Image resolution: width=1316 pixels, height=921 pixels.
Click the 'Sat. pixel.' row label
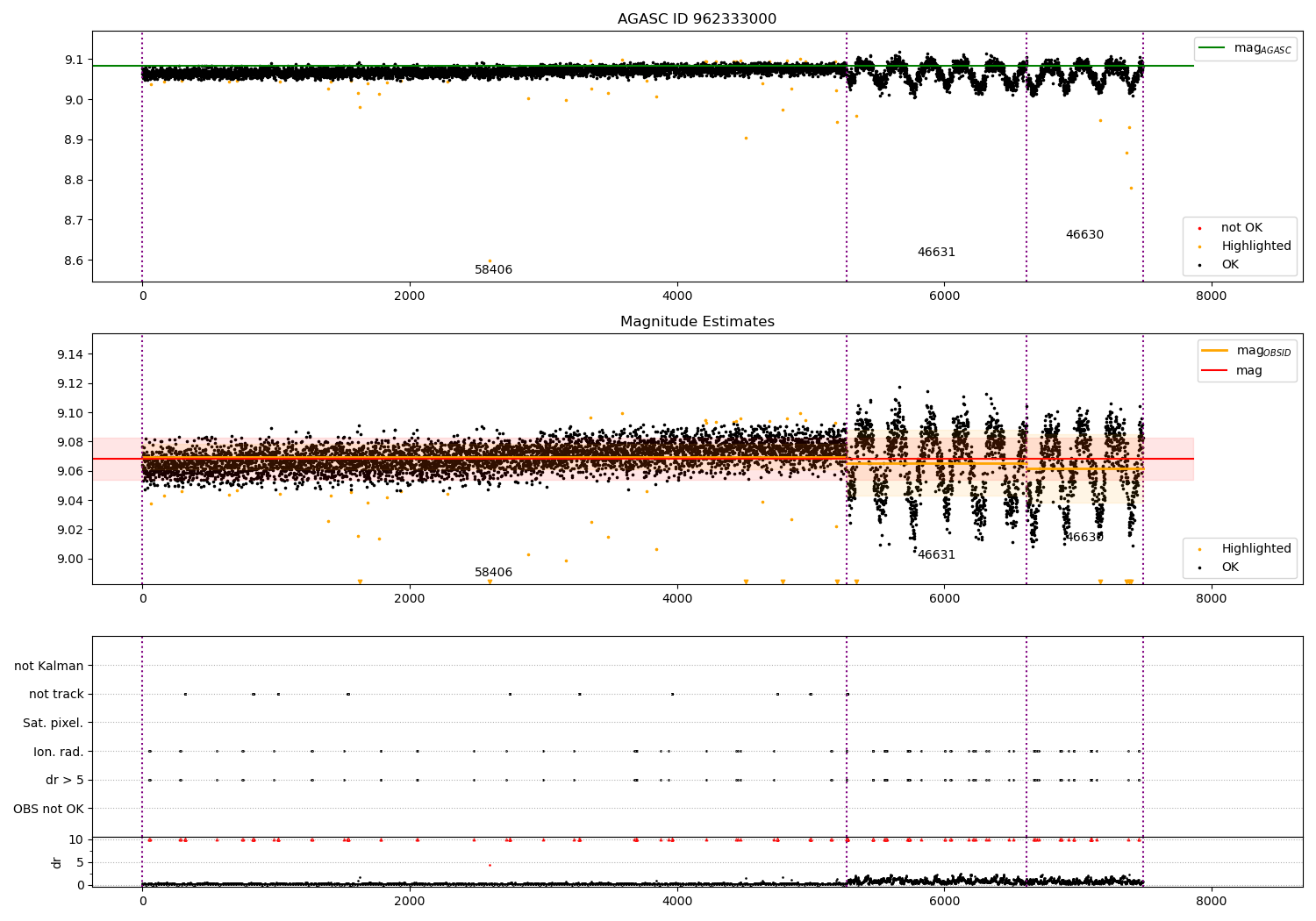53,724
